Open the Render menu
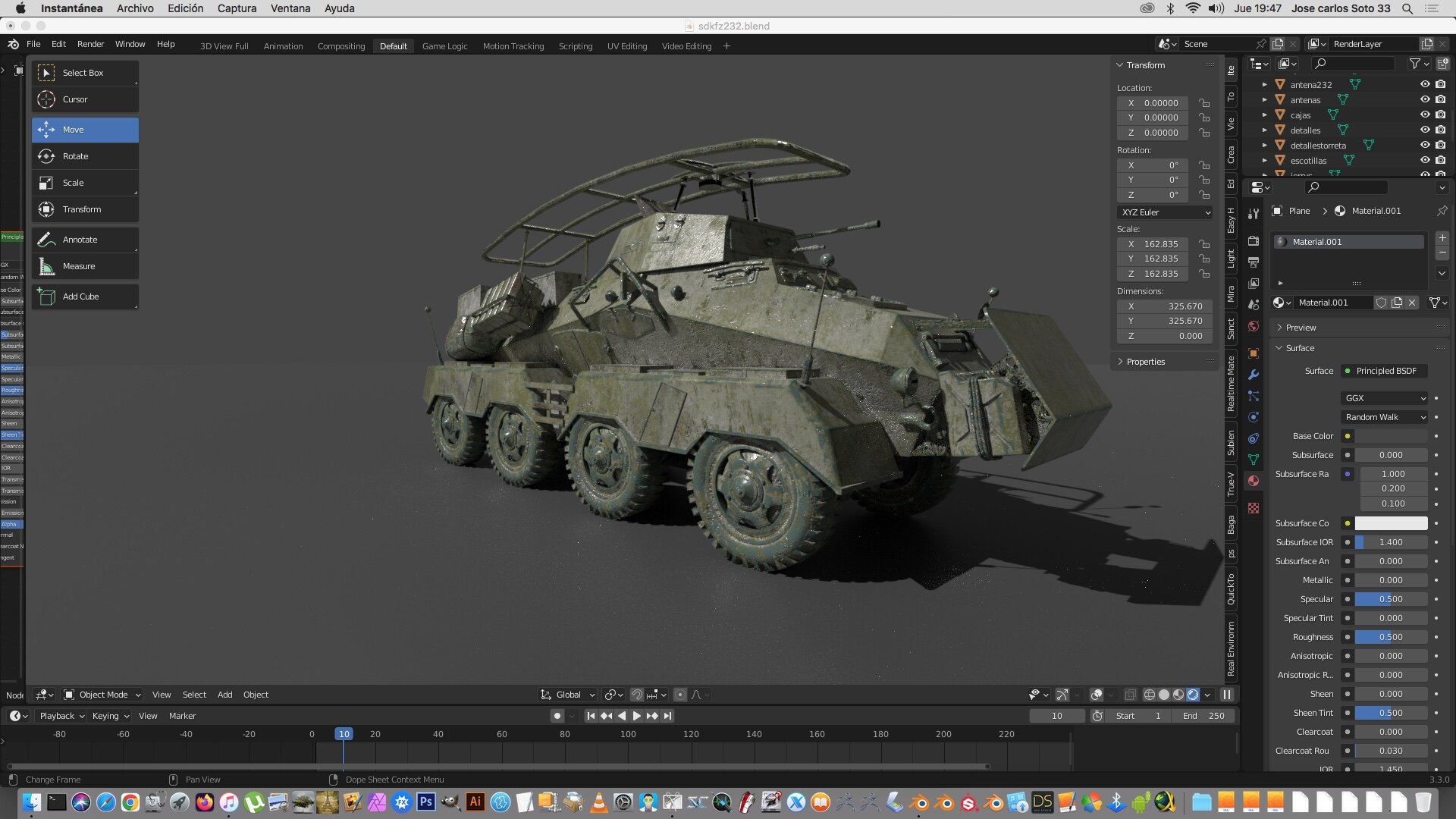The width and height of the screenshot is (1456, 819). [90, 44]
